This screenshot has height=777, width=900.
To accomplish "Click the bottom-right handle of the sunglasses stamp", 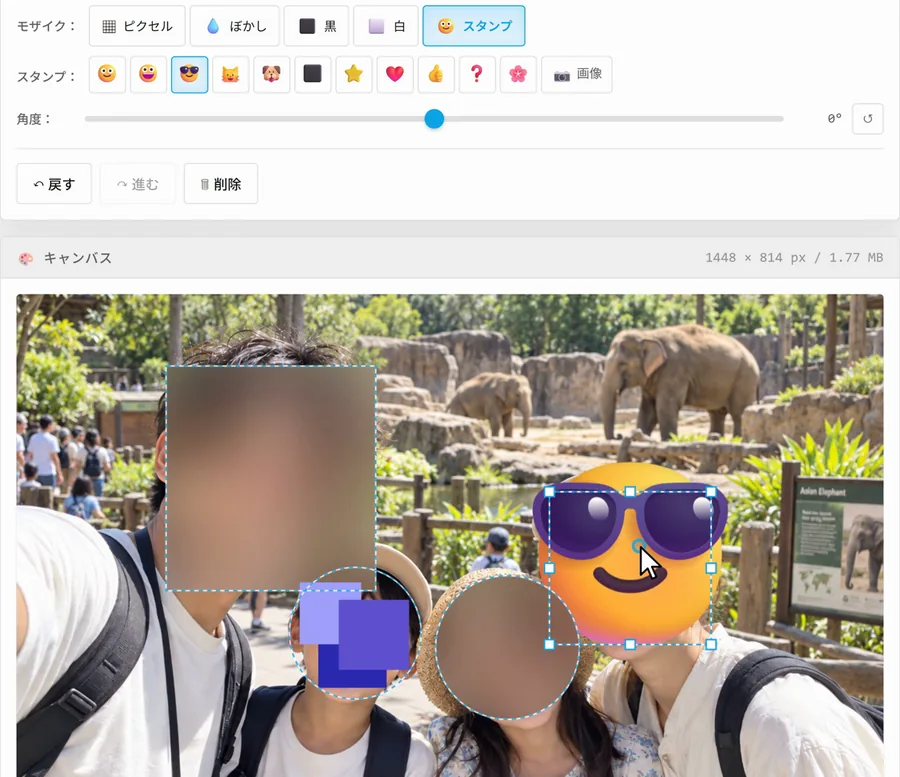I will [x=711, y=644].
